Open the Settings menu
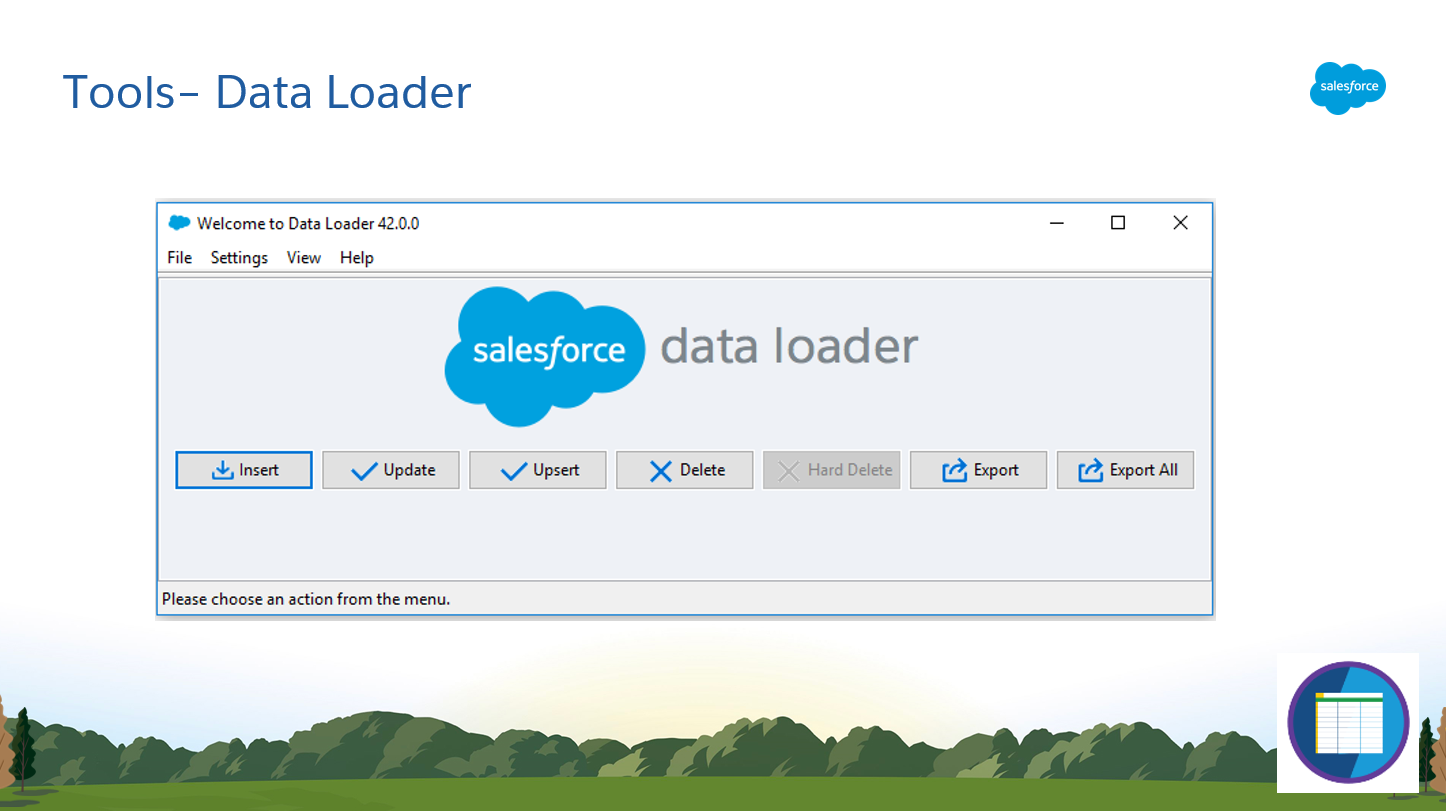 (x=239, y=258)
